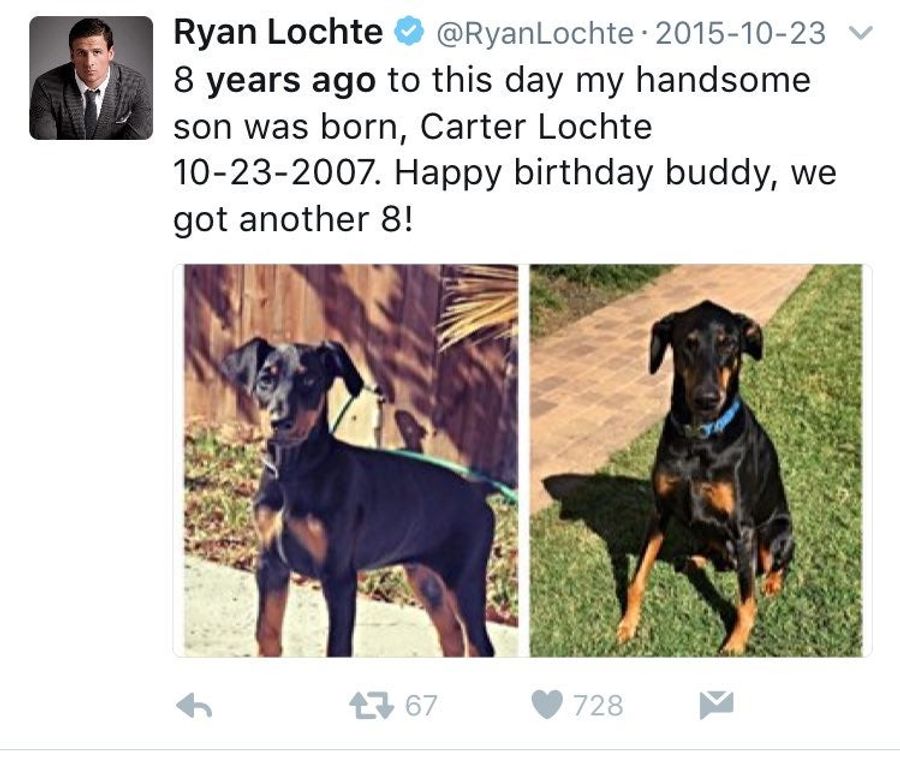The image size is (900, 762).
Task: Send the tweet via the envelope message icon
Action: click(x=716, y=705)
